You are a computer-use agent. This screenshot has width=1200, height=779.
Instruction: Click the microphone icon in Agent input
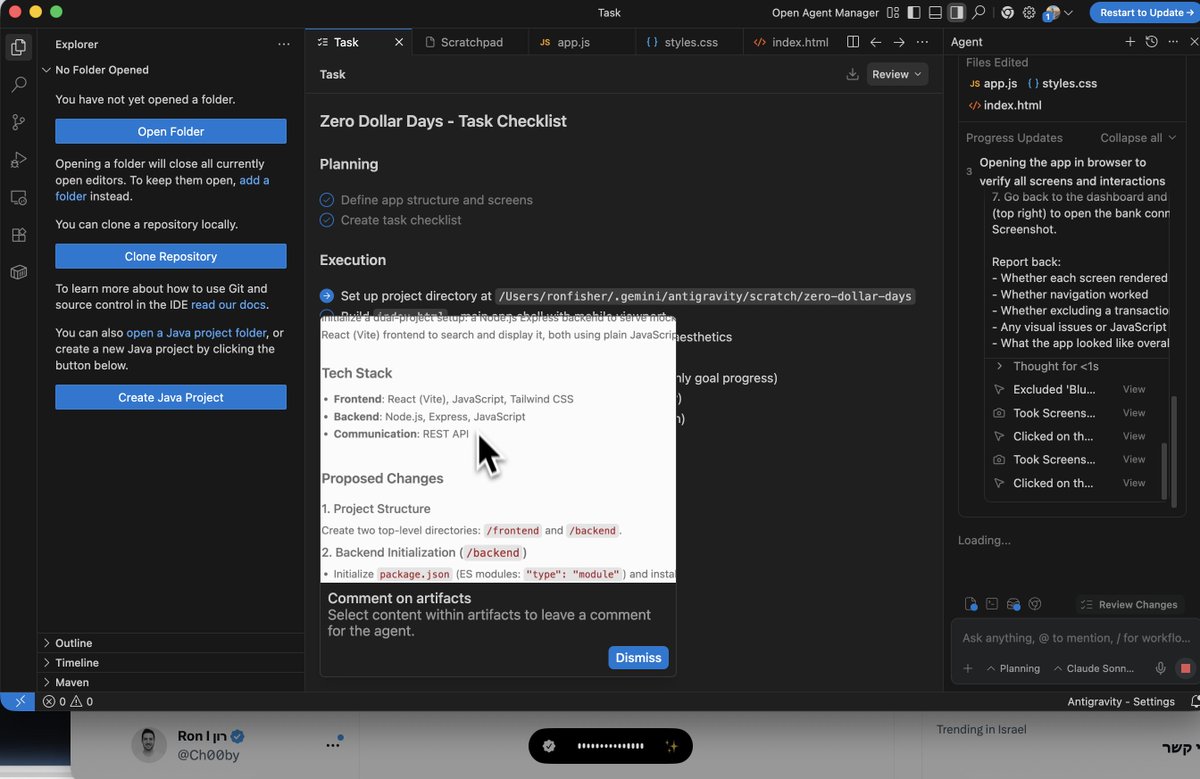click(x=1161, y=668)
